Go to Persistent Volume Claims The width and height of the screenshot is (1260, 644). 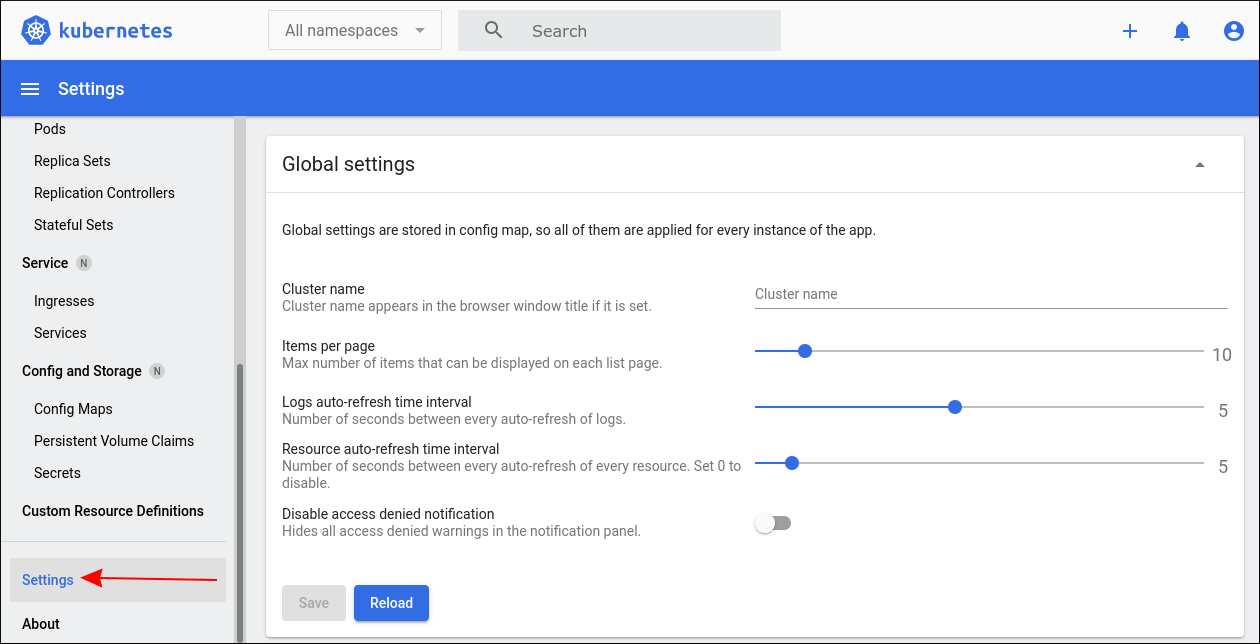click(114, 441)
